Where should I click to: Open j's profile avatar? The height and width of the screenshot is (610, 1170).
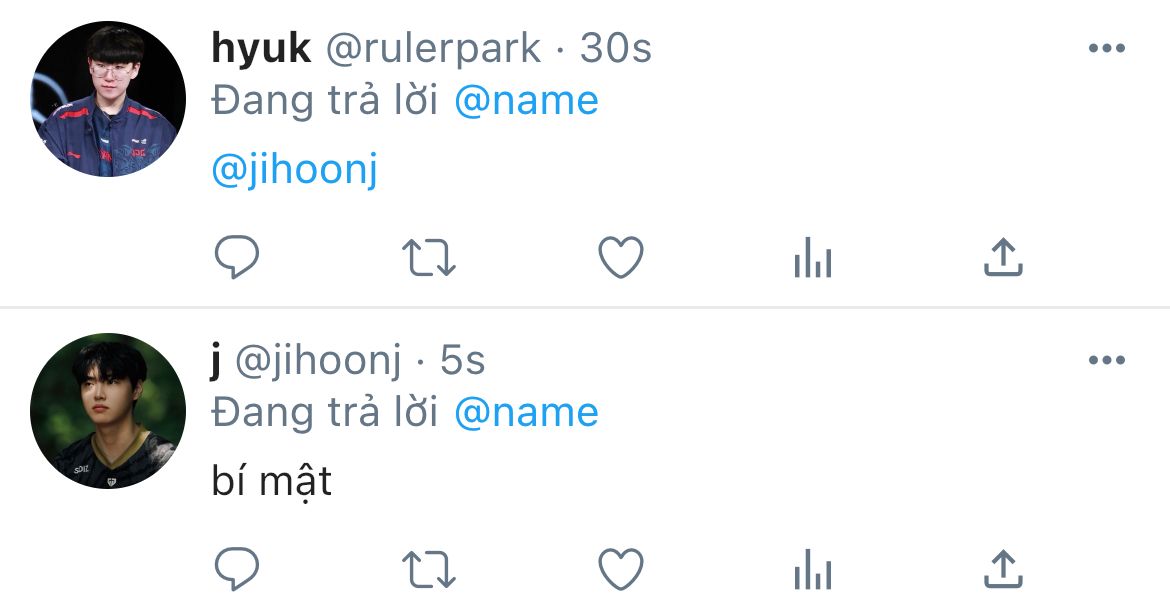coord(108,411)
